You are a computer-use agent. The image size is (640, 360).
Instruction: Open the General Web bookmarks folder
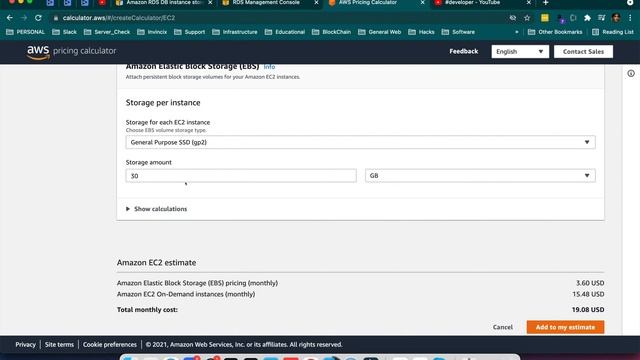380,32
